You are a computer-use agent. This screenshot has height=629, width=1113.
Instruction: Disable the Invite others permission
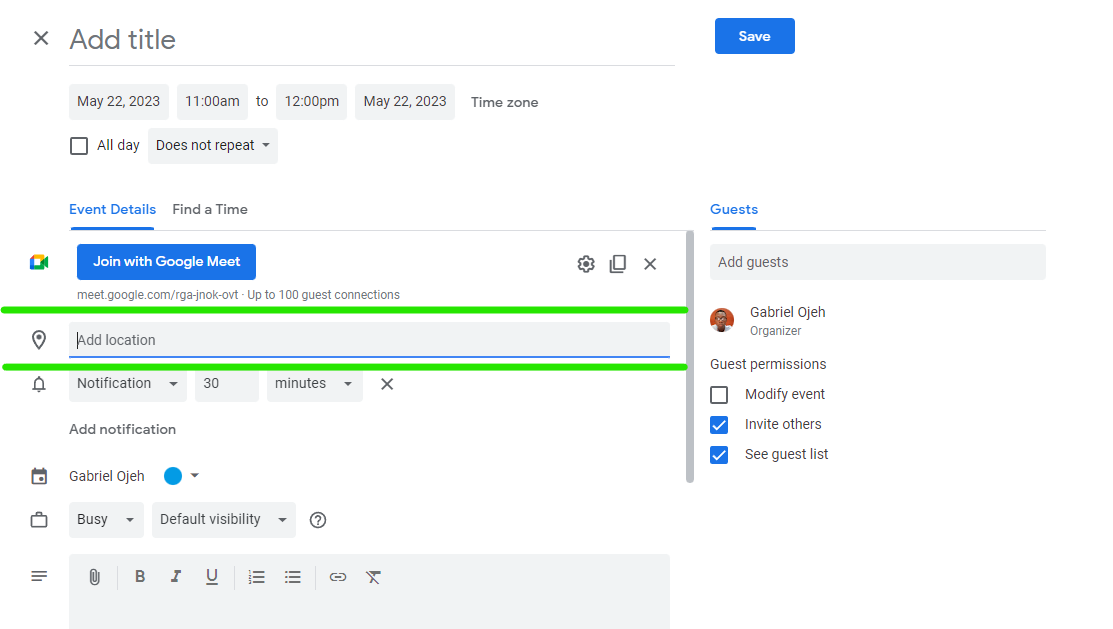click(x=718, y=424)
